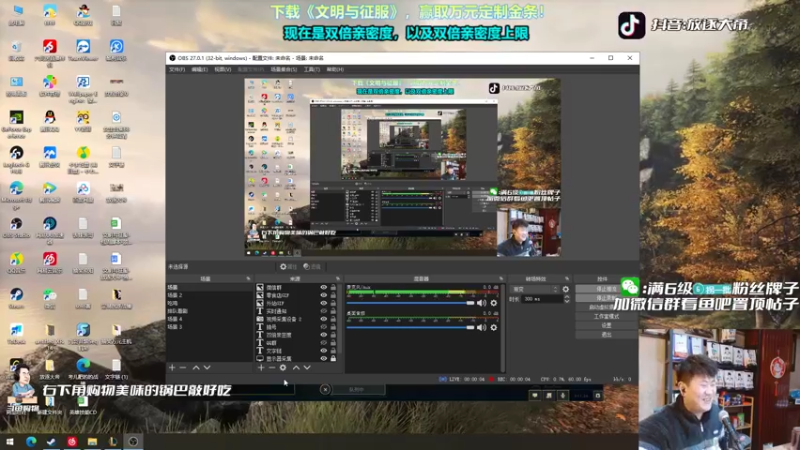This screenshot has height=450, width=800.
Task: Open 文件(F) menu
Action: [177, 69]
